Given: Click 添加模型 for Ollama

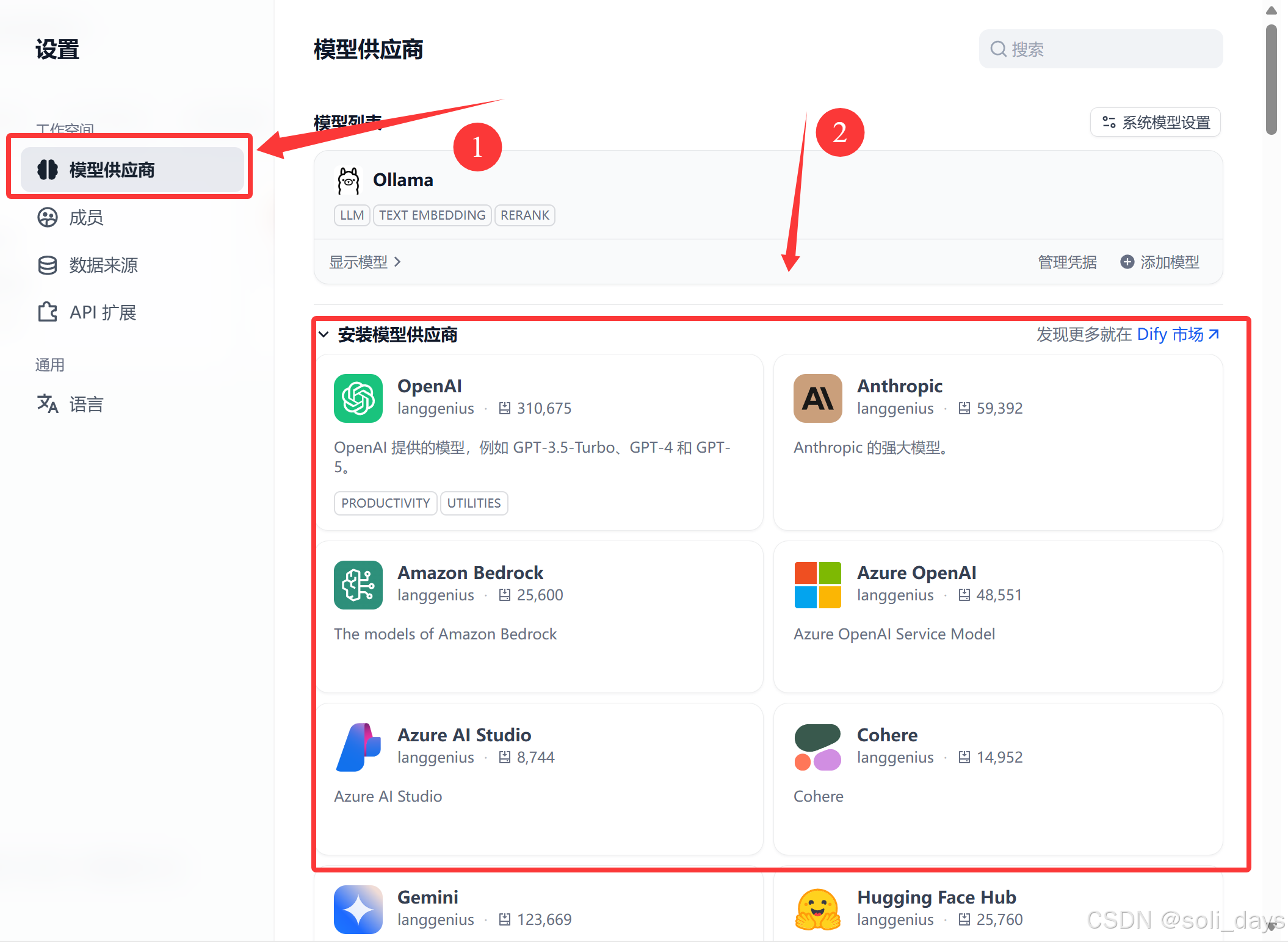Looking at the screenshot, I should coord(1160,262).
